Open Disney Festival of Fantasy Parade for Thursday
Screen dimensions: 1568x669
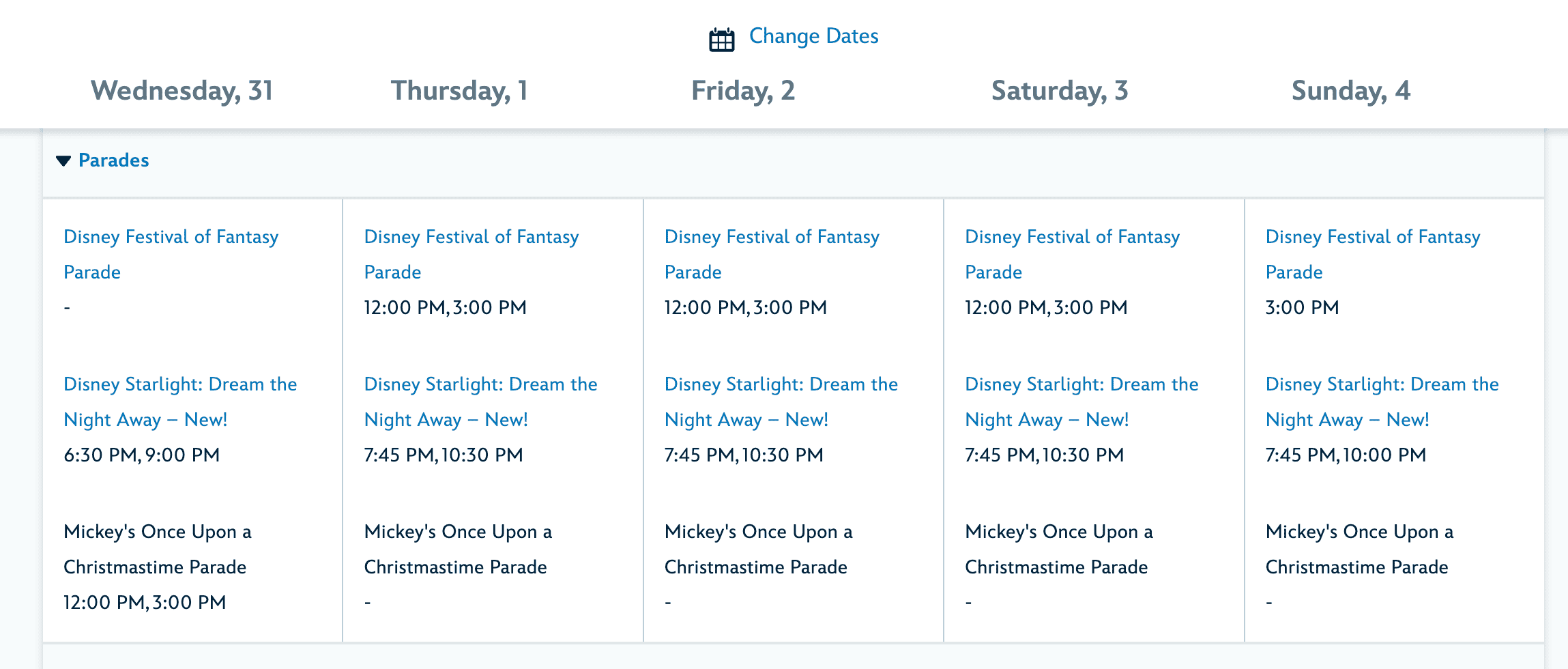(471, 254)
